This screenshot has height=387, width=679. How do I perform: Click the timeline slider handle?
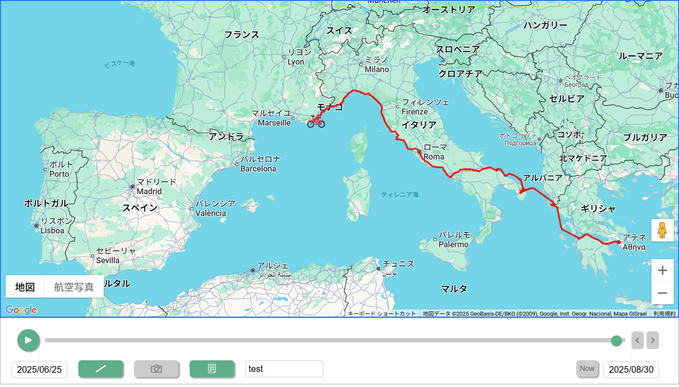(x=616, y=341)
